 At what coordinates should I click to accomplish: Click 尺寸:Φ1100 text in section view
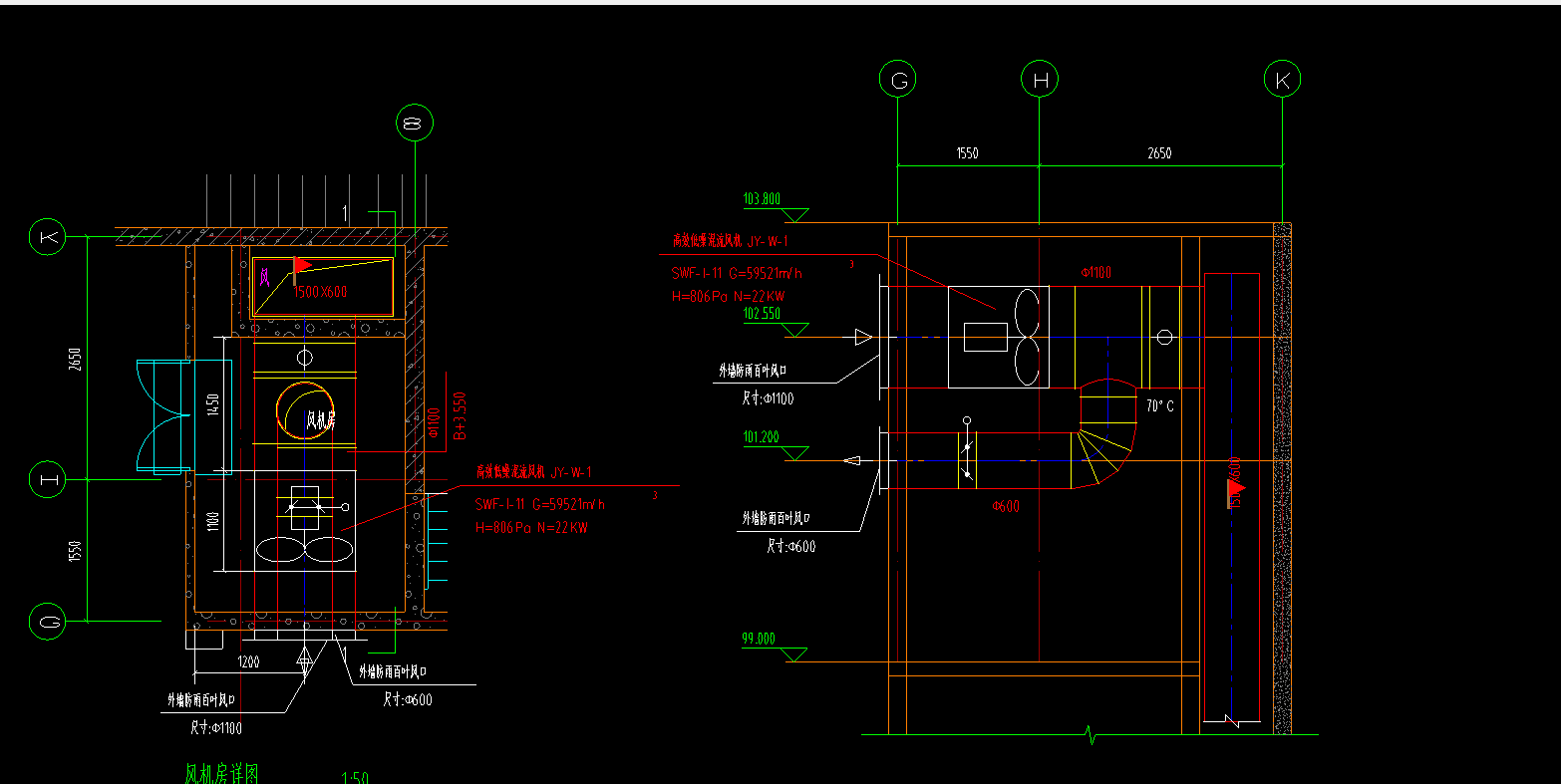767,398
